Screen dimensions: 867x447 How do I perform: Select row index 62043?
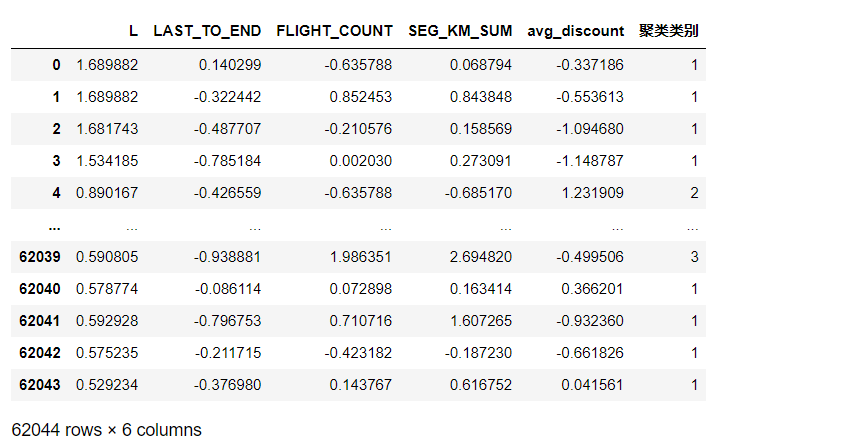click(40, 385)
